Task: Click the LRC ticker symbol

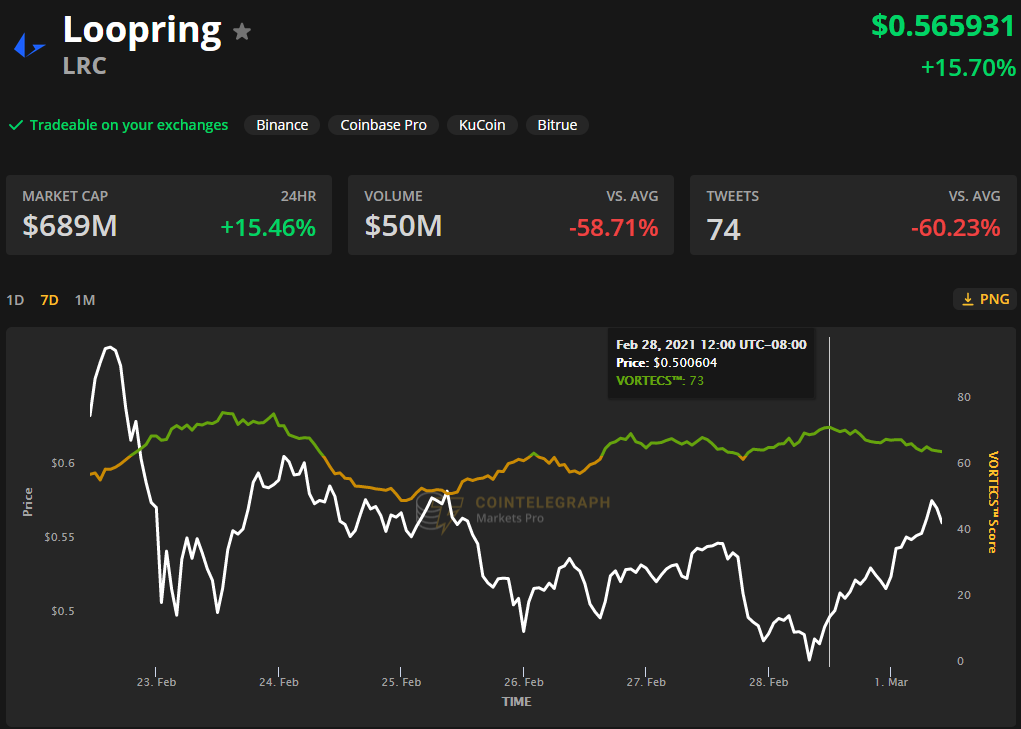Action: click(85, 66)
